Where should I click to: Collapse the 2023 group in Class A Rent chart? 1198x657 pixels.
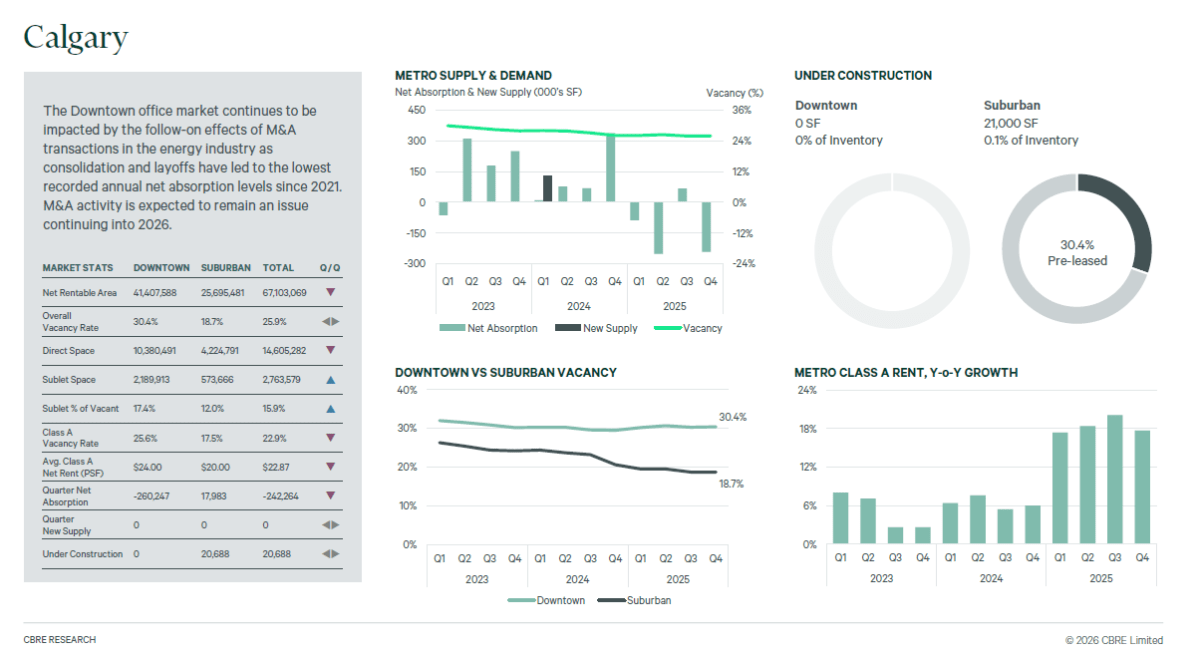tap(881, 576)
